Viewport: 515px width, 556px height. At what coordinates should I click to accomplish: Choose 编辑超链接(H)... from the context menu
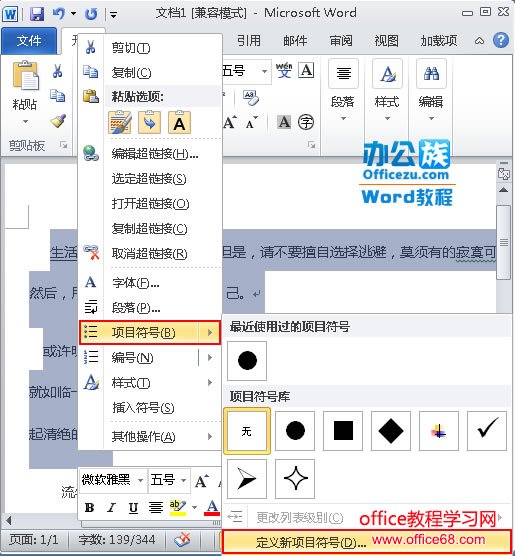click(150, 154)
